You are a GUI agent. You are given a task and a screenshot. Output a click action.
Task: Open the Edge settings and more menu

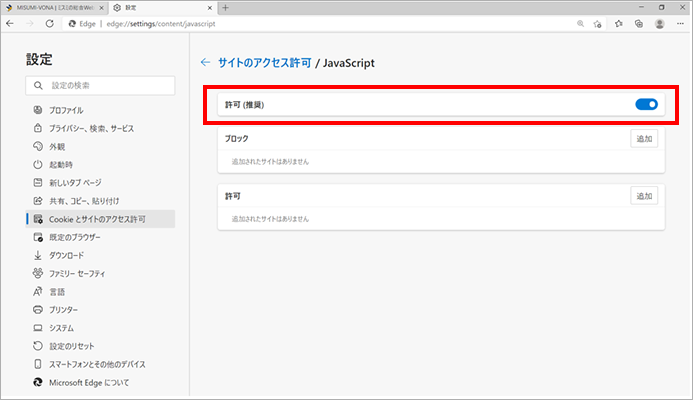680,24
